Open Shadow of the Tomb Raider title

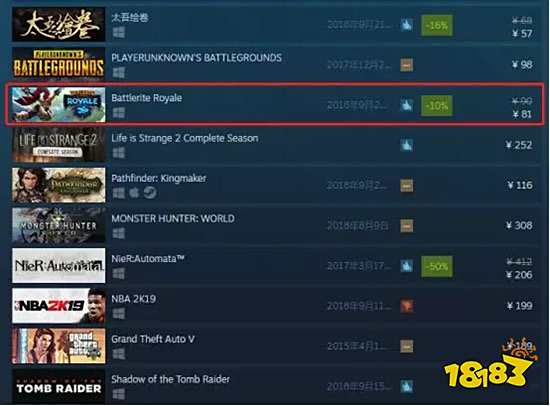pos(170,379)
